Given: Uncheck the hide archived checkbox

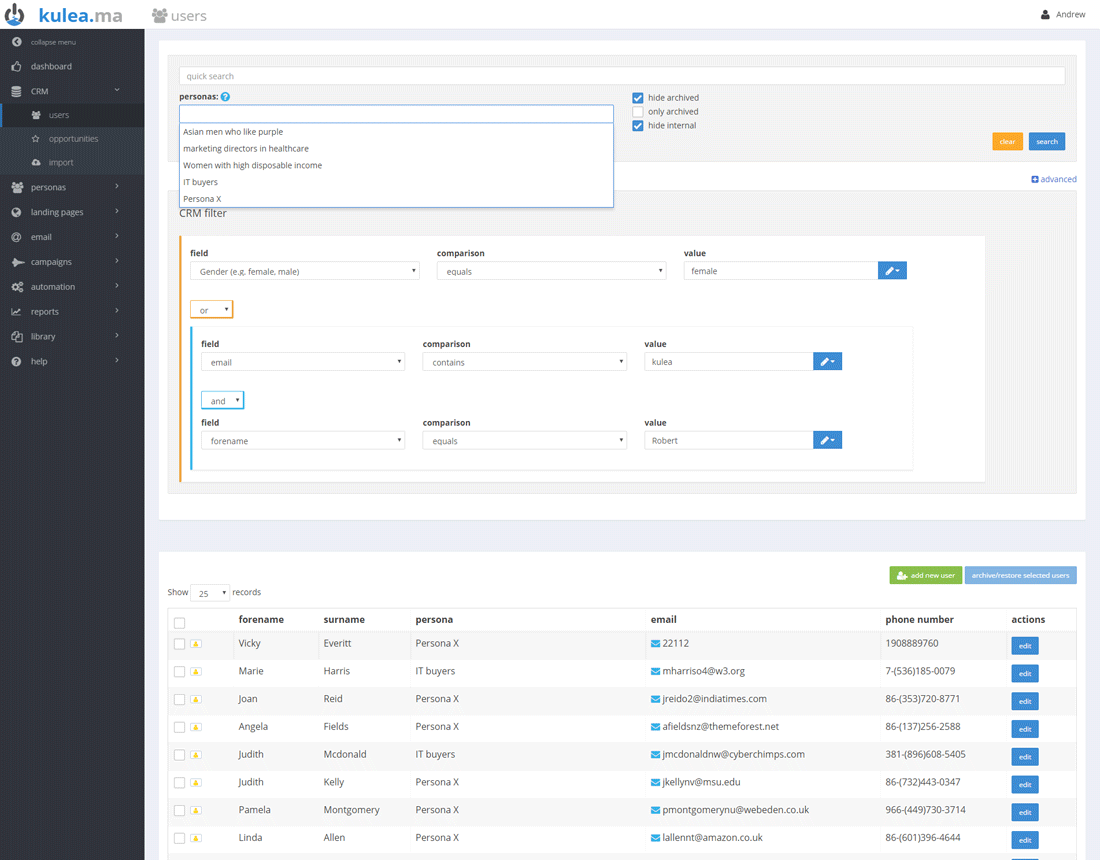Looking at the screenshot, I should click(x=638, y=98).
